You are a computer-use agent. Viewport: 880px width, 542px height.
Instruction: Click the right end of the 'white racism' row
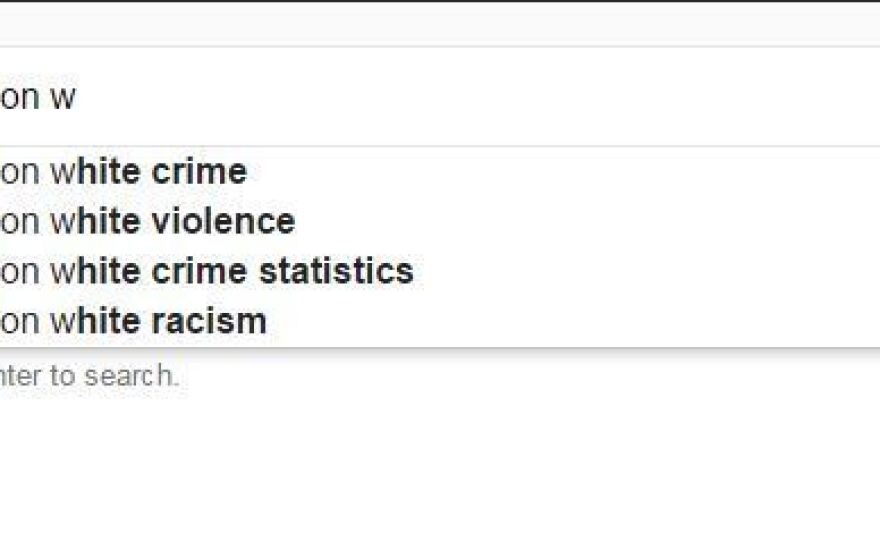click(x=820, y=321)
